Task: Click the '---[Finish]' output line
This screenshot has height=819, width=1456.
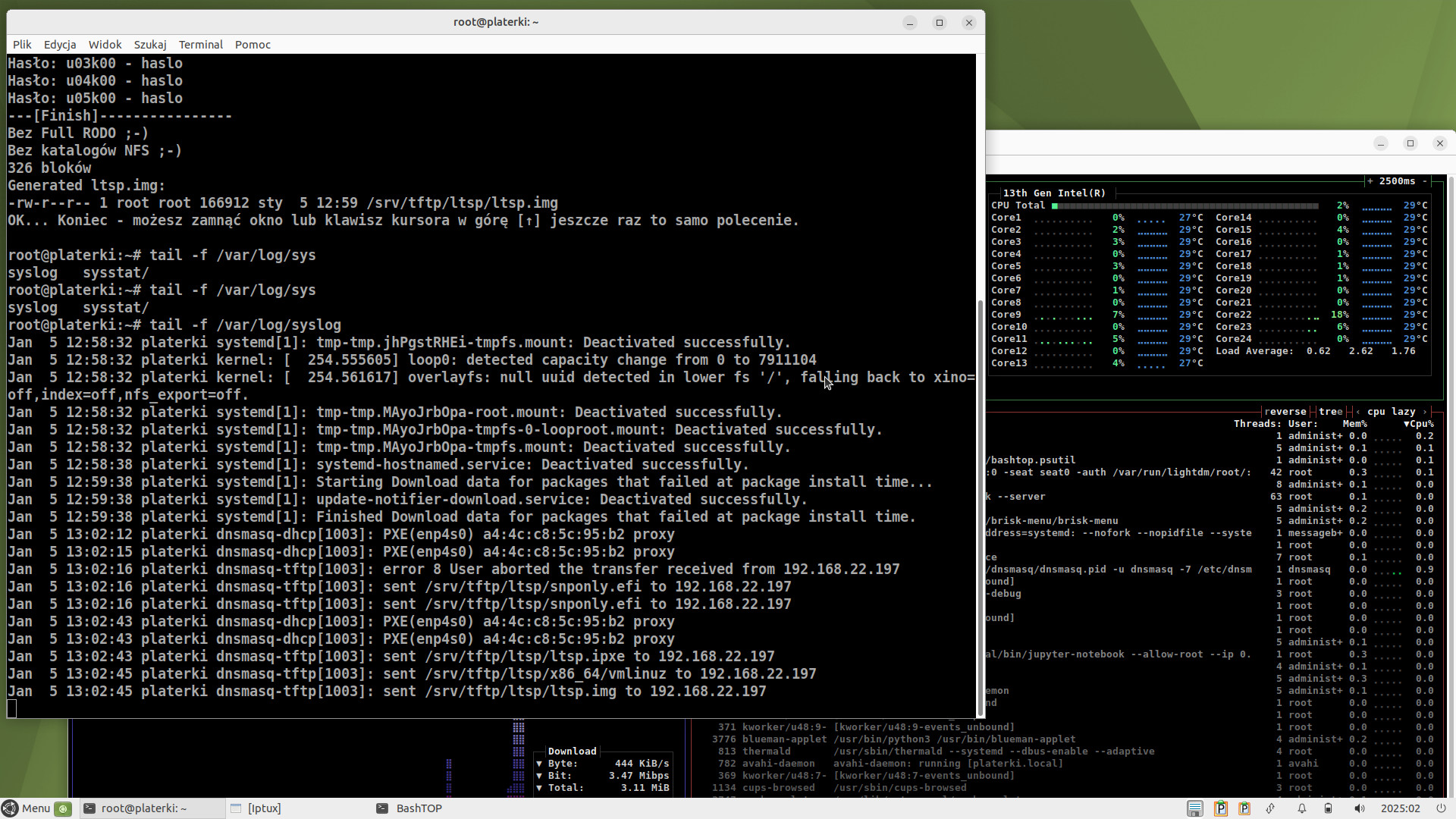Action: [x=120, y=116]
